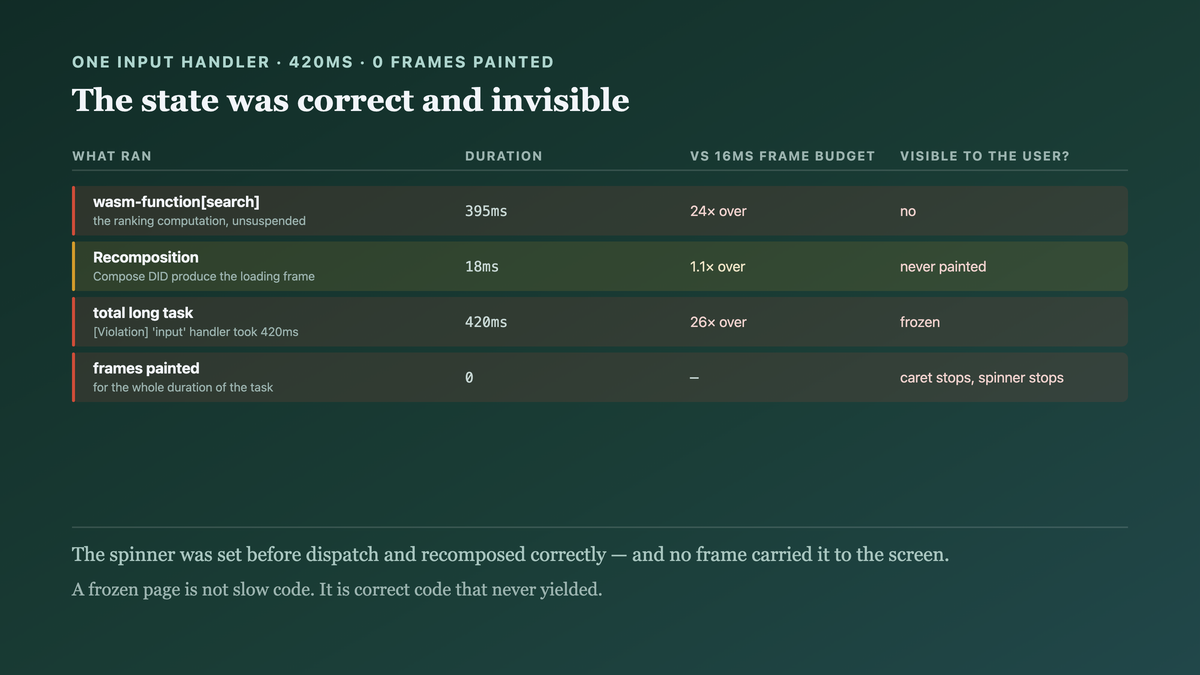The image size is (1200, 675).
Task: Click 'Compose DID produce the loading frame'
Action: [x=204, y=276]
